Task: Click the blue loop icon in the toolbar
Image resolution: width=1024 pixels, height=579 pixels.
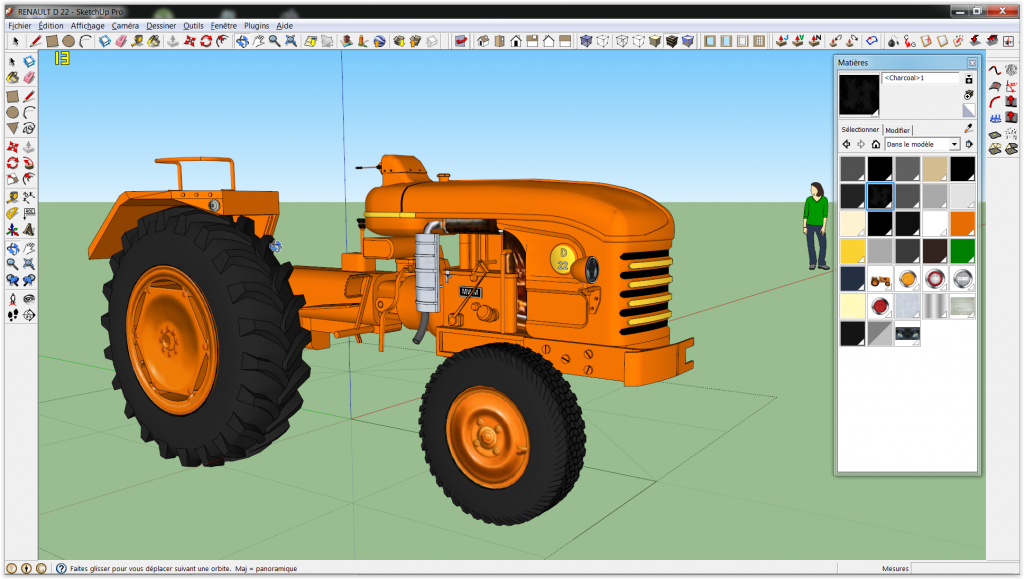Action: click(872, 41)
